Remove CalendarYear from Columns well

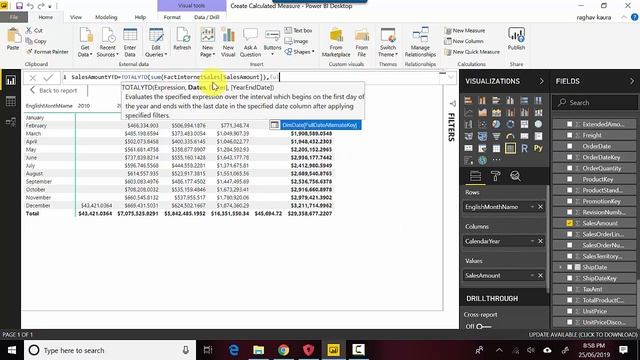tap(540, 241)
